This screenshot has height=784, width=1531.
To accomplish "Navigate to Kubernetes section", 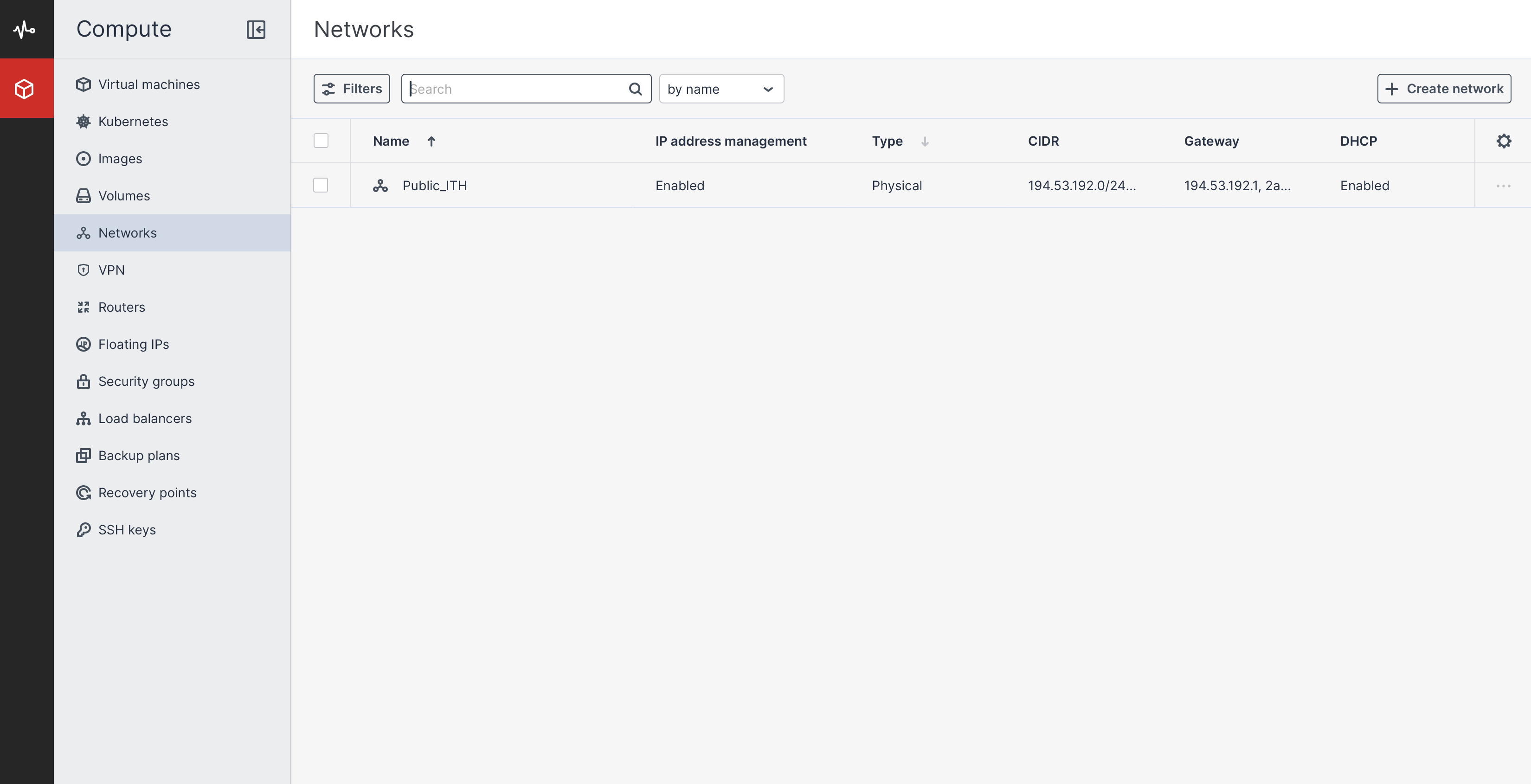I will (133, 122).
